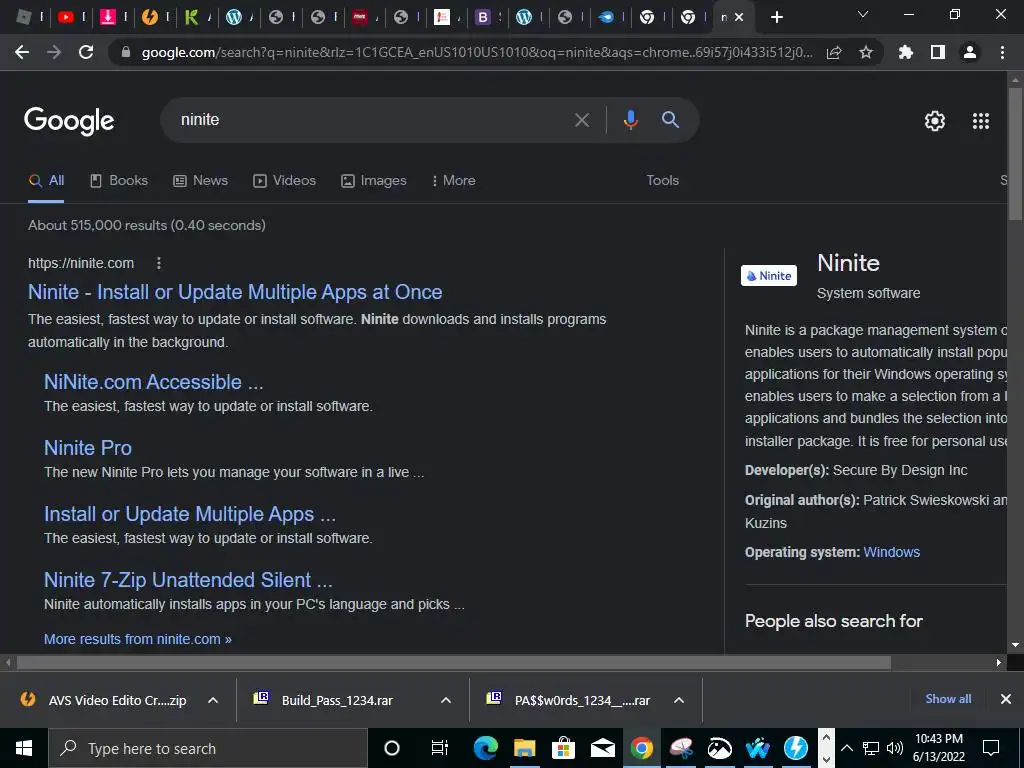Viewport: 1024px width, 768px height.
Task: Open the Extensions puzzle icon
Action: point(906,52)
